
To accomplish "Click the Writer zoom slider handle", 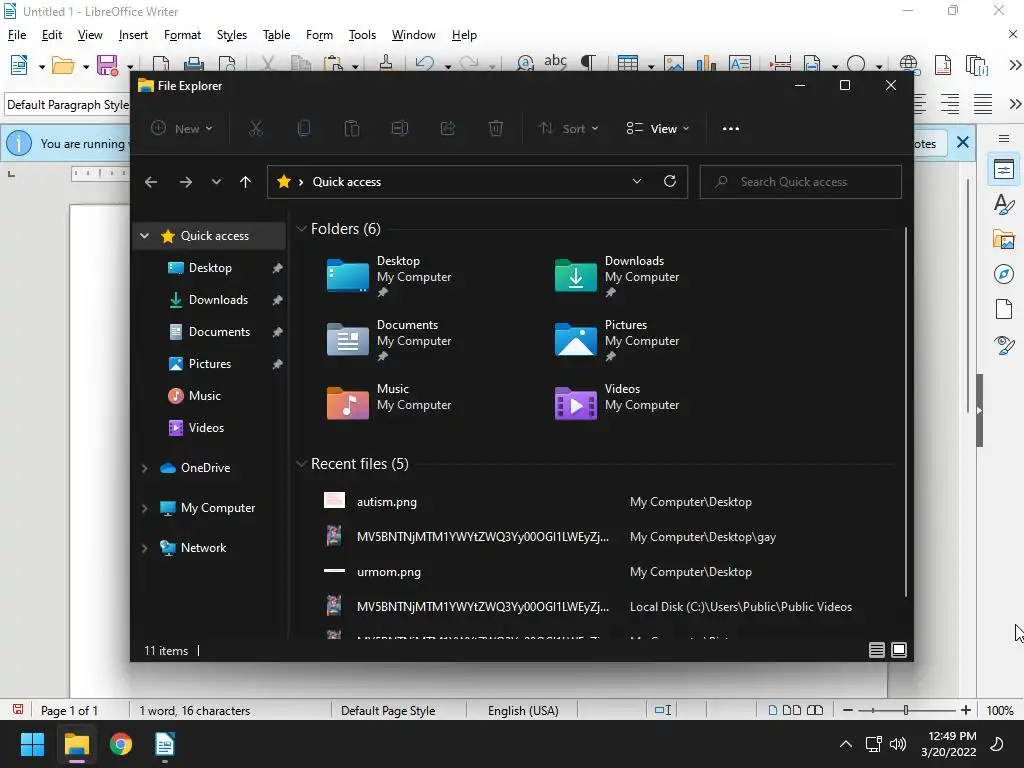I will (x=906, y=710).
